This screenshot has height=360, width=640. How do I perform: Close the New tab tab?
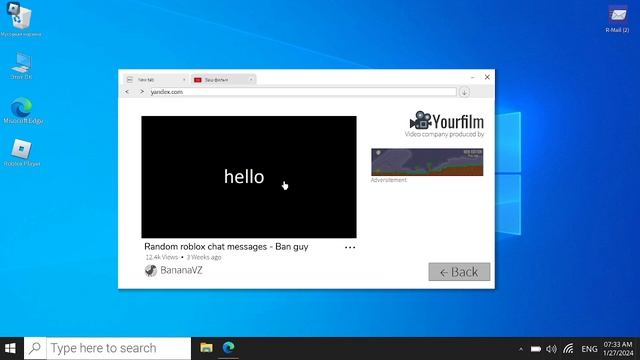[184, 80]
